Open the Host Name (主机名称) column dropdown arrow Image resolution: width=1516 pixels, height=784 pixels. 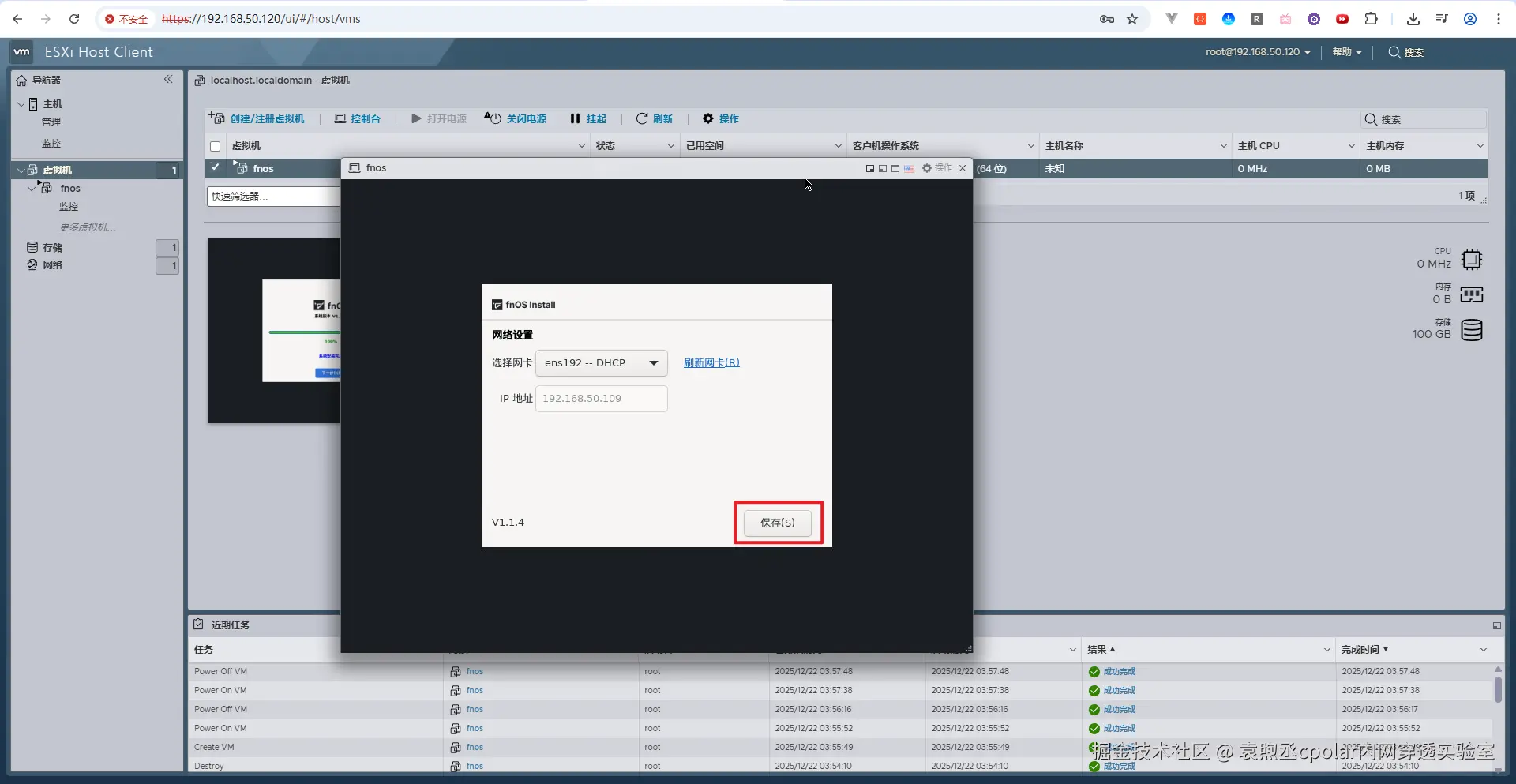pos(1224,146)
